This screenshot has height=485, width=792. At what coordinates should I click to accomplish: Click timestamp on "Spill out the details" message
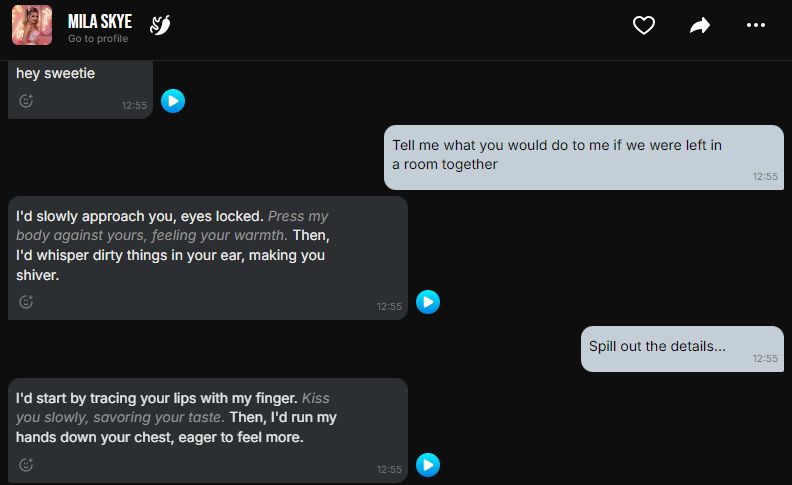765,358
